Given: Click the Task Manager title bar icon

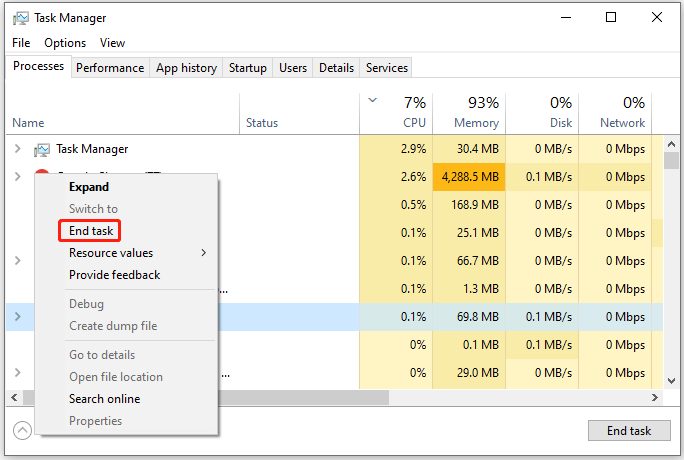Looking at the screenshot, I should point(21,18).
